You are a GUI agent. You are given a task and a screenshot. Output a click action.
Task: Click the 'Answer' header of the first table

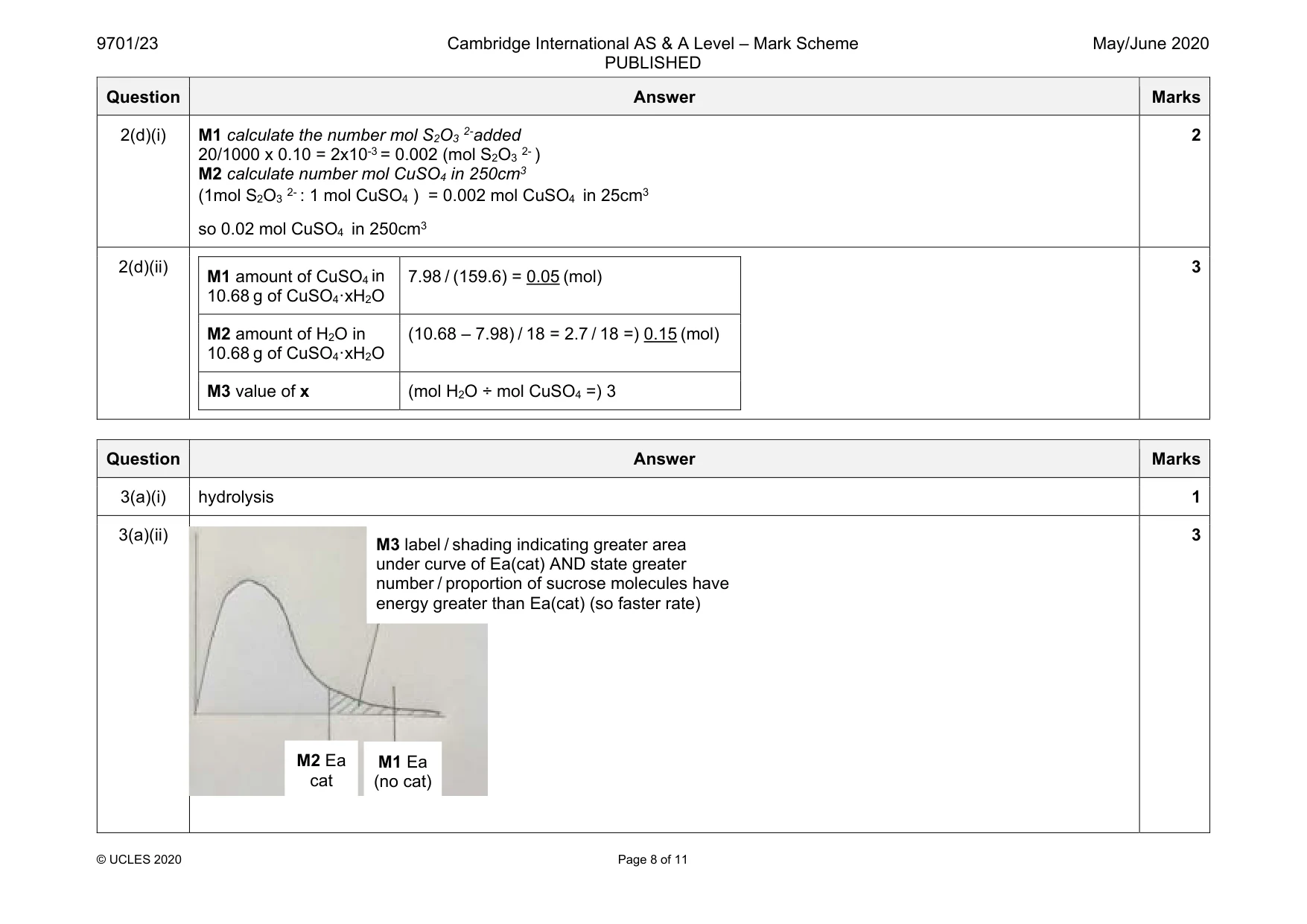664,97
